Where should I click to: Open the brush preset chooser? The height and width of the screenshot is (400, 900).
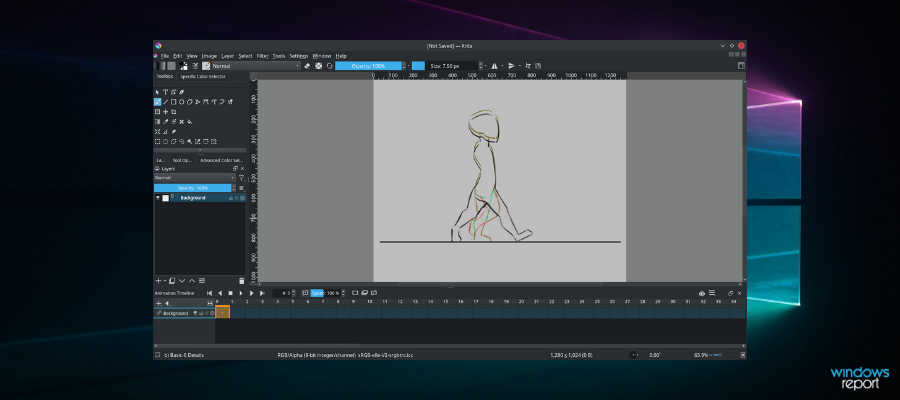(x=206, y=66)
